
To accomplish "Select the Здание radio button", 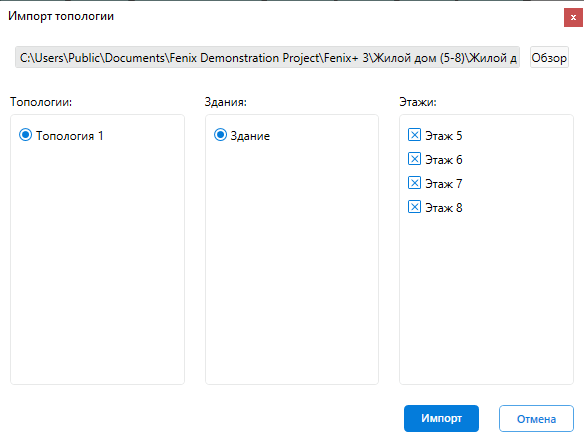I will click(220, 135).
